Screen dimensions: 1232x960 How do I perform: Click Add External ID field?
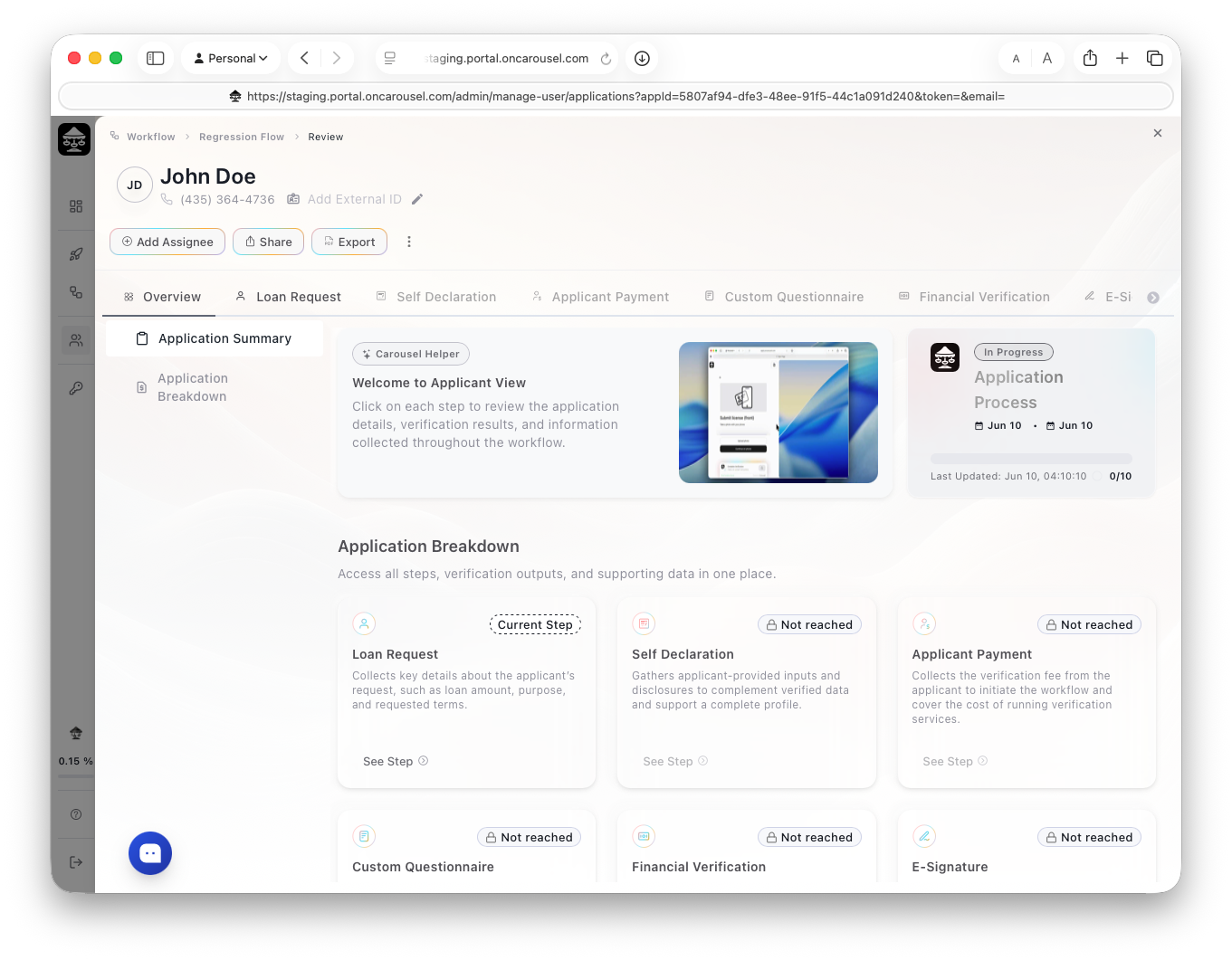355,199
